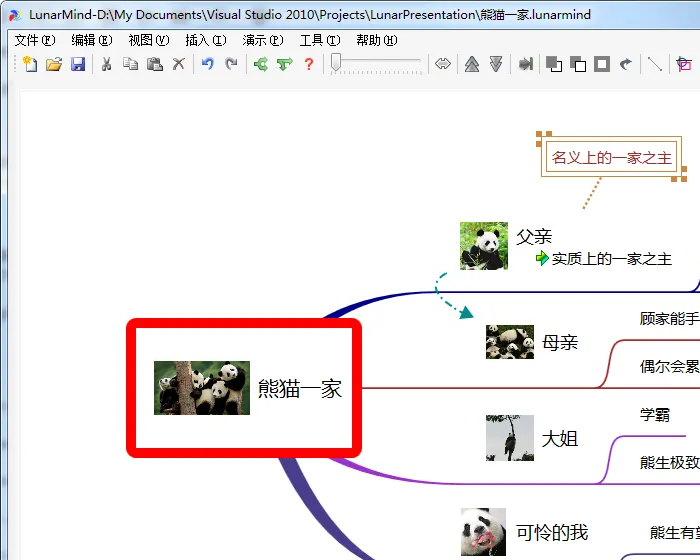Open the 文件(F) menu
The height and width of the screenshot is (560, 700).
tap(35, 40)
